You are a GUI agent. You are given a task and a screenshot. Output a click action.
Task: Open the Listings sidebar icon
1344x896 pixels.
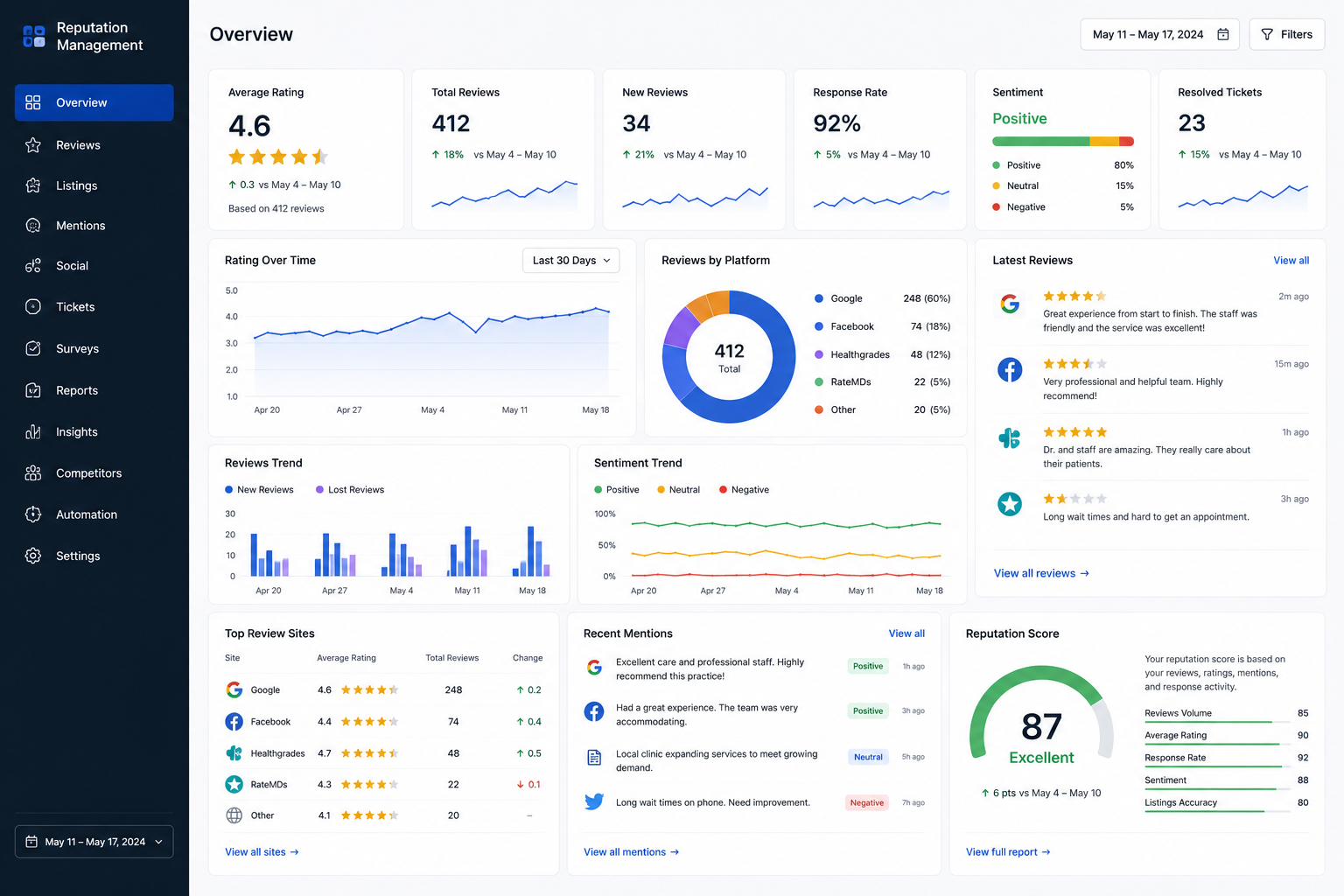click(x=33, y=185)
